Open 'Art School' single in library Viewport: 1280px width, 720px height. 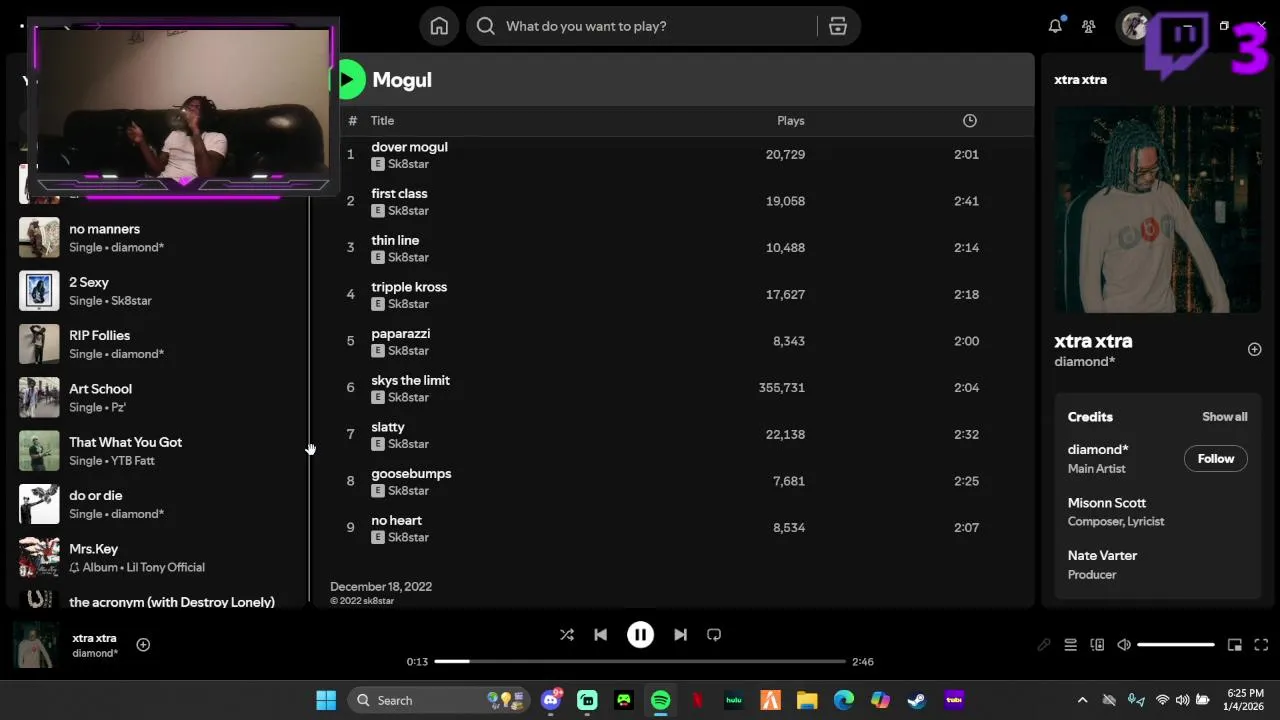click(x=160, y=398)
